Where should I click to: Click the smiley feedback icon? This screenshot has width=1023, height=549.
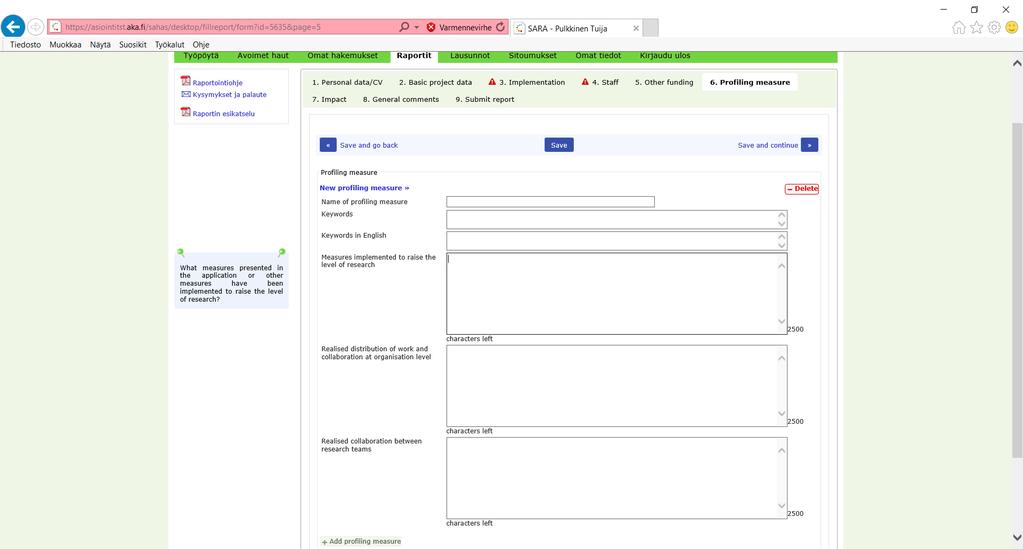[1011, 27]
